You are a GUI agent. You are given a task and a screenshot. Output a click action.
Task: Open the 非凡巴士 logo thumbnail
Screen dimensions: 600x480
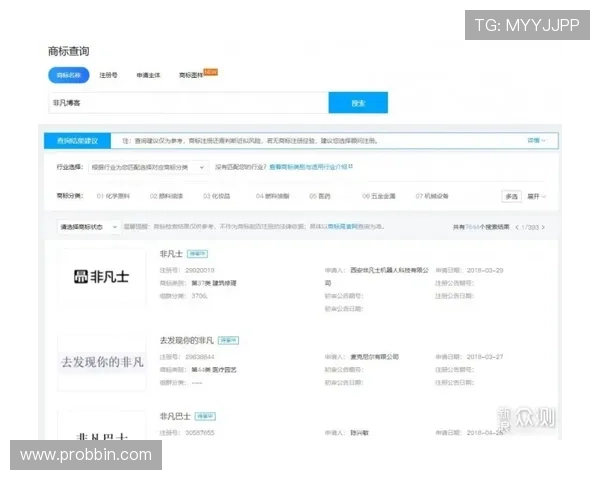(102, 426)
